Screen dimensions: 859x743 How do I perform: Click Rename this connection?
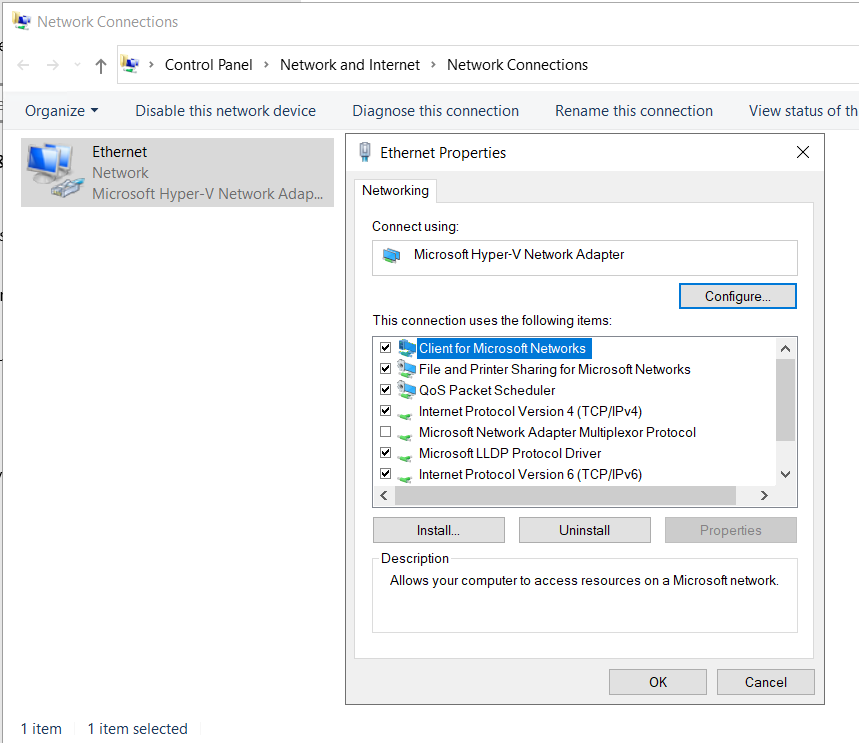634,111
